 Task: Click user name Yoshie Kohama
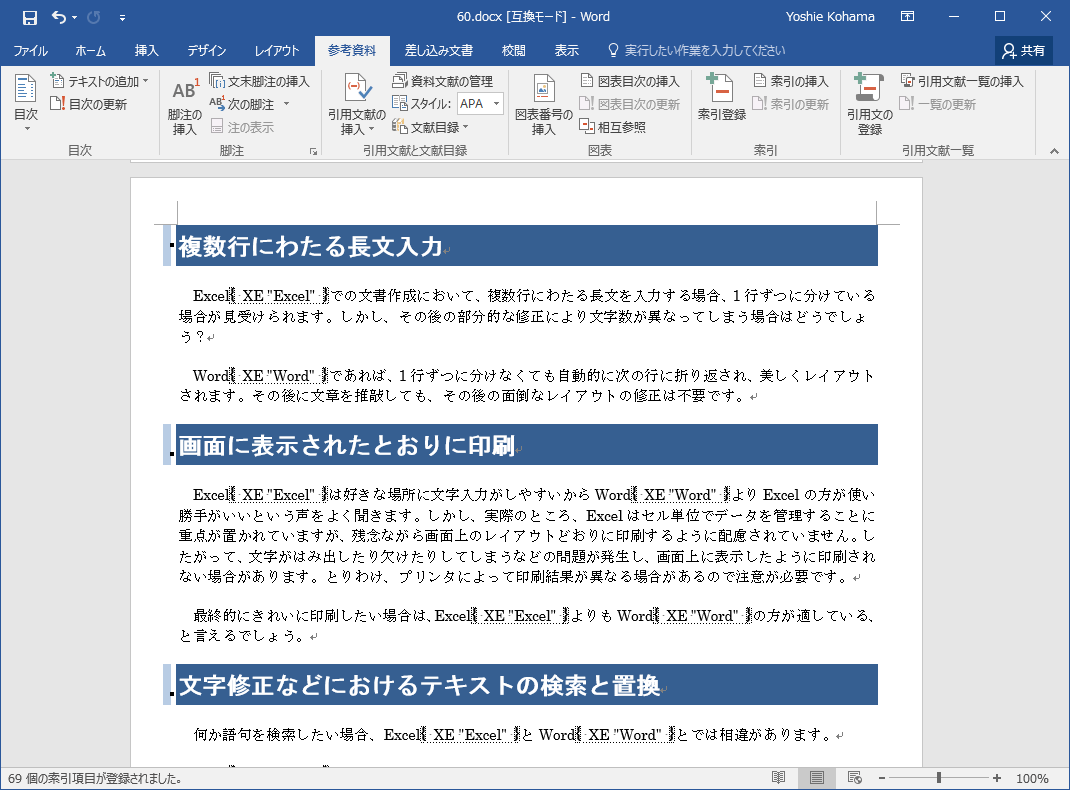[830, 16]
